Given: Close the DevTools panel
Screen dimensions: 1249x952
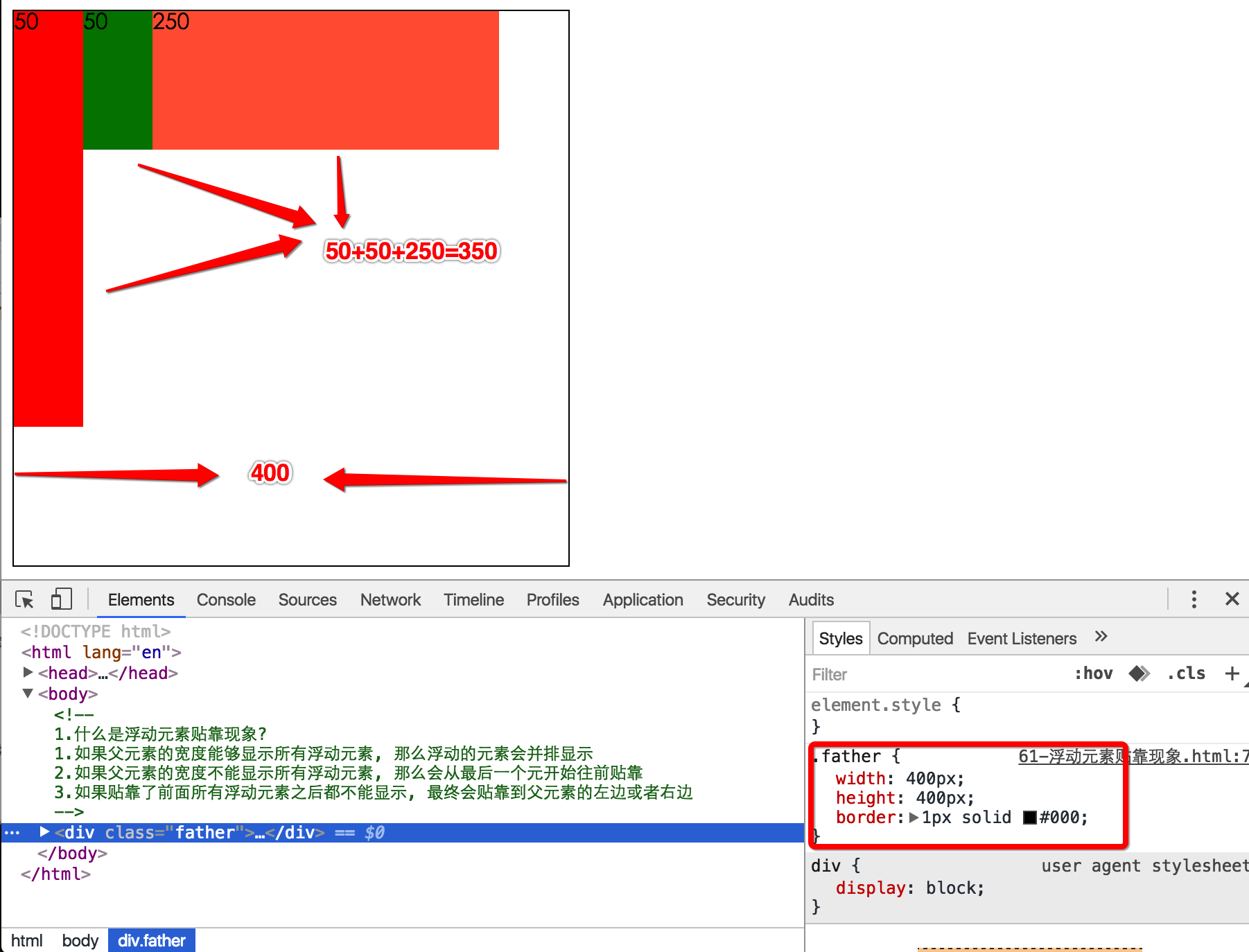Looking at the screenshot, I should (x=1232, y=599).
